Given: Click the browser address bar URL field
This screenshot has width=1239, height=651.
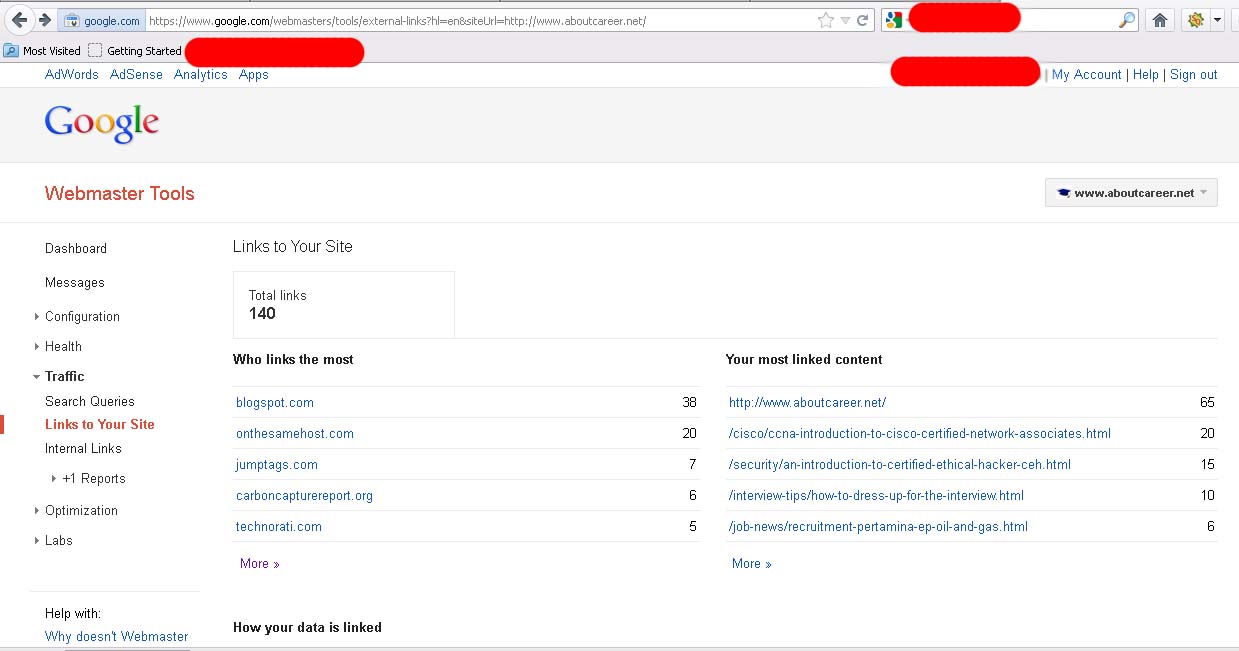Looking at the screenshot, I should tap(480, 21).
